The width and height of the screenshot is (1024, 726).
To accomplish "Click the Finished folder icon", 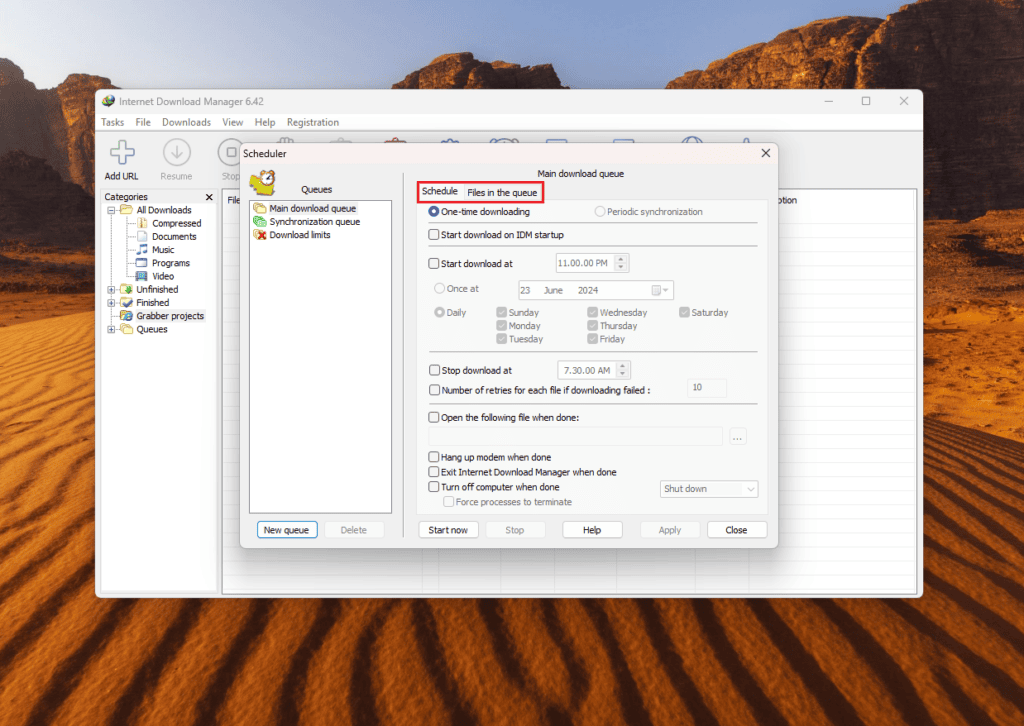I will pyautogui.click(x=127, y=302).
